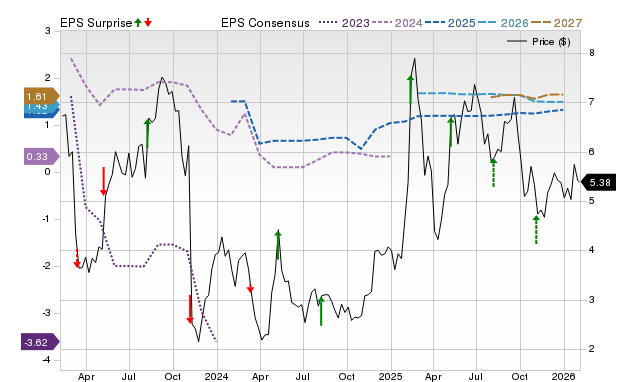The image size is (640, 382).
Task: Click the 2024 label on the time axis
Action: point(217,376)
